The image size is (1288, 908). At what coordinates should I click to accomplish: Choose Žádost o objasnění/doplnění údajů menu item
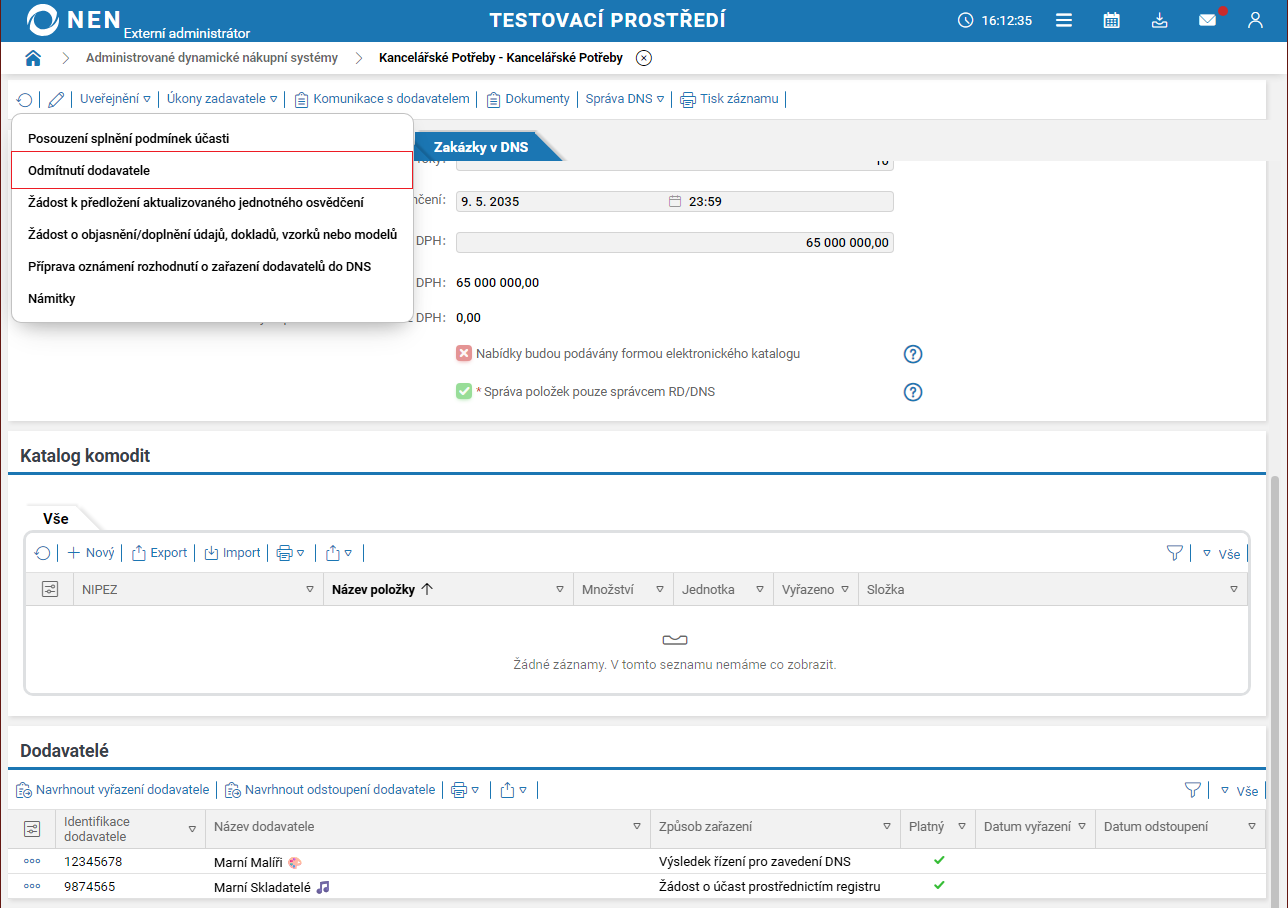tap(212, 235)
